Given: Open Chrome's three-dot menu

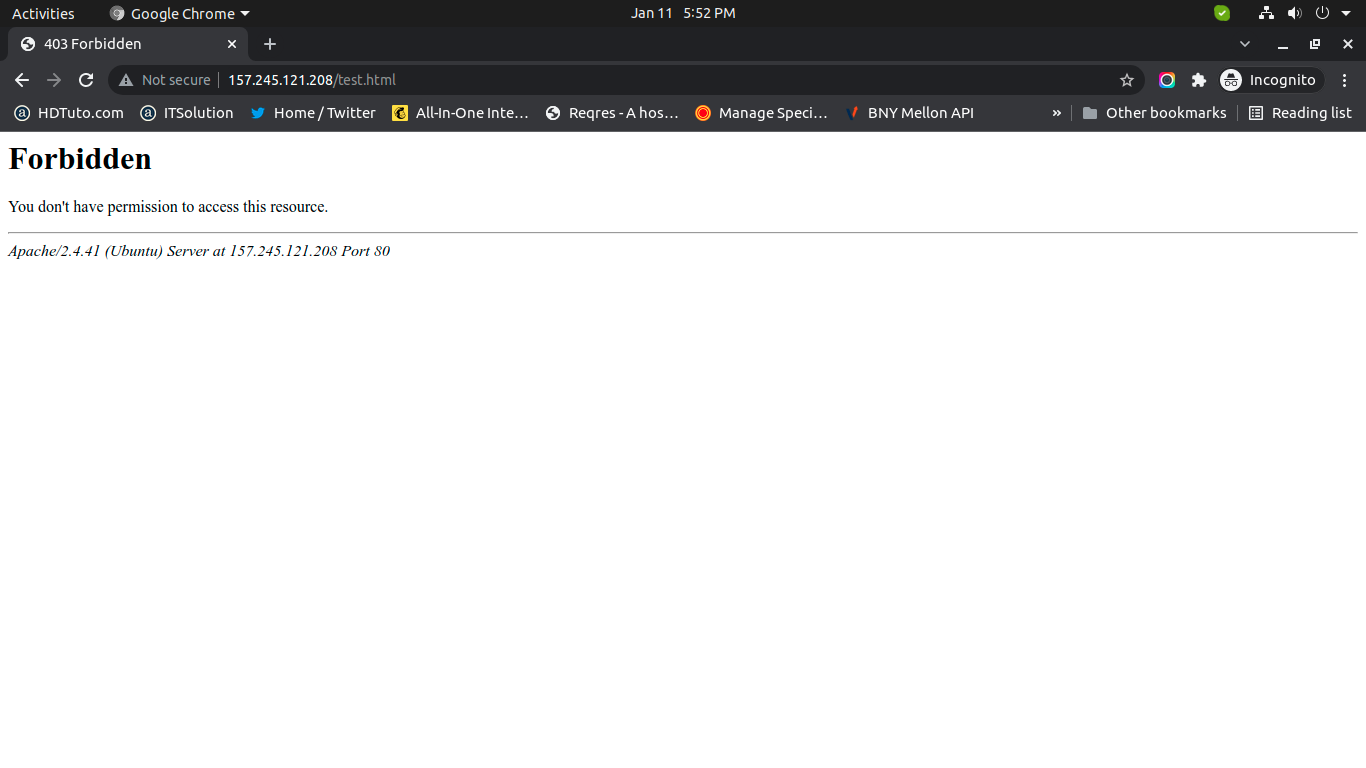Looking at the screenshot, I should click(1345, 80).
